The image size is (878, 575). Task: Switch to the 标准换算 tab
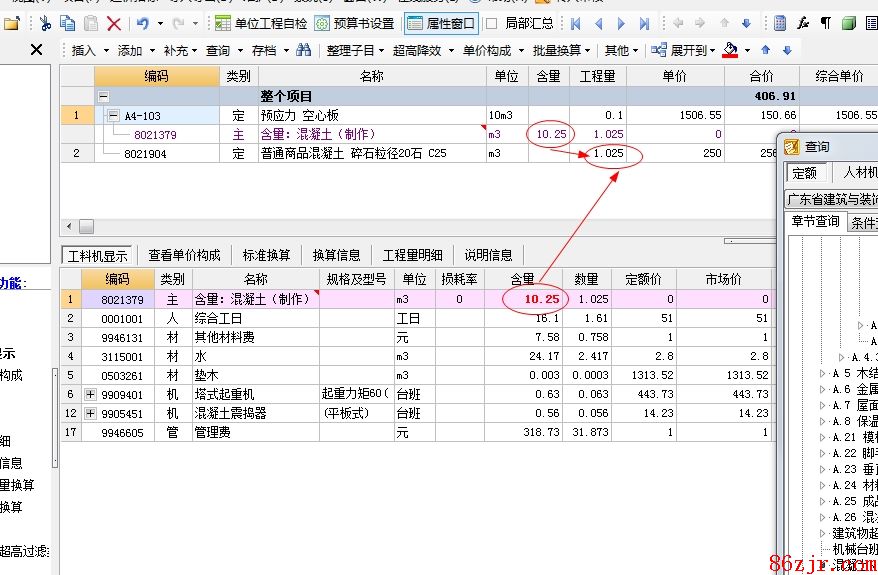pyautogui.click(x=267, y=255)
